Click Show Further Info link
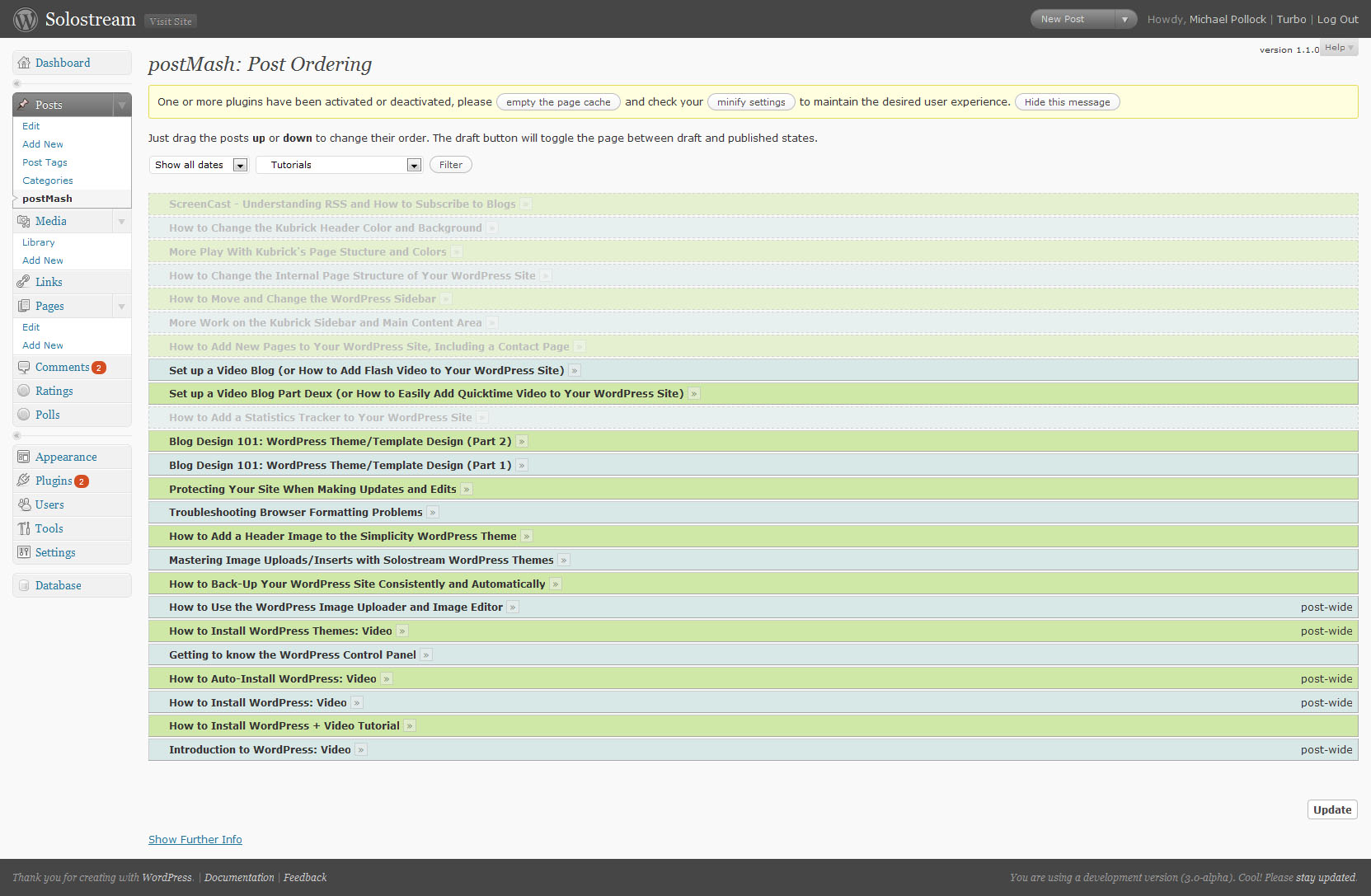This screenshot has height=896, width=1371. tap(195, 839)
